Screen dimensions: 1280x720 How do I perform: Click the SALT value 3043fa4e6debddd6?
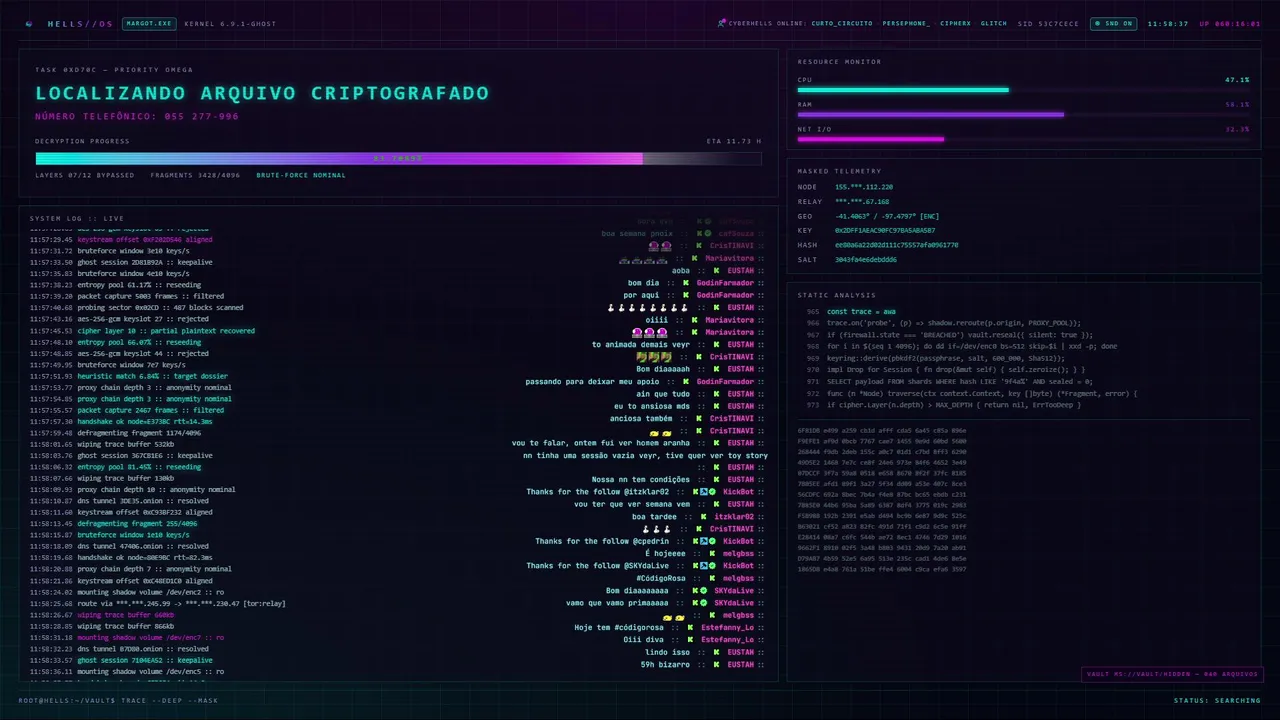866,259
